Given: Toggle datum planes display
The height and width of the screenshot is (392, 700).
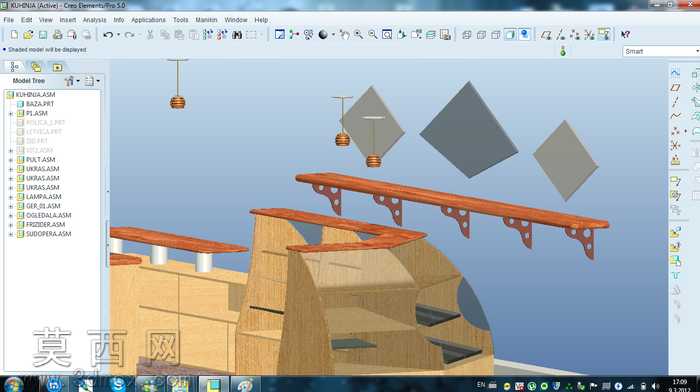Looking at the screenshot, I should pyautogui.click(x=546, y=34).
